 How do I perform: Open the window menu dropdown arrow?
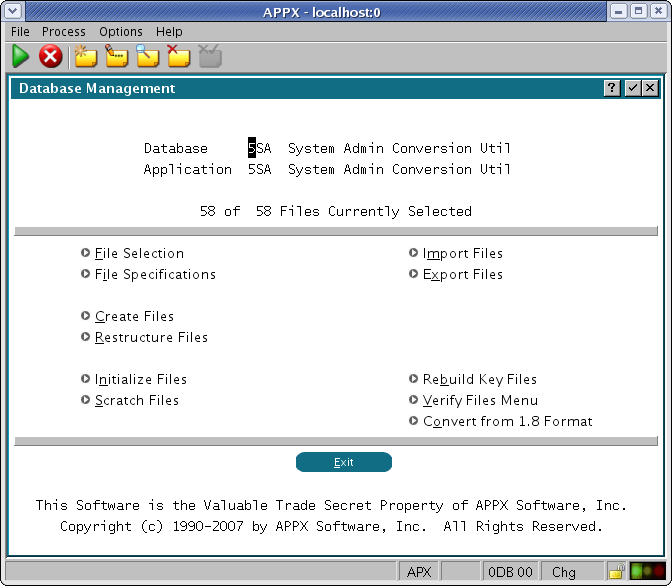(x=13, y=11)
